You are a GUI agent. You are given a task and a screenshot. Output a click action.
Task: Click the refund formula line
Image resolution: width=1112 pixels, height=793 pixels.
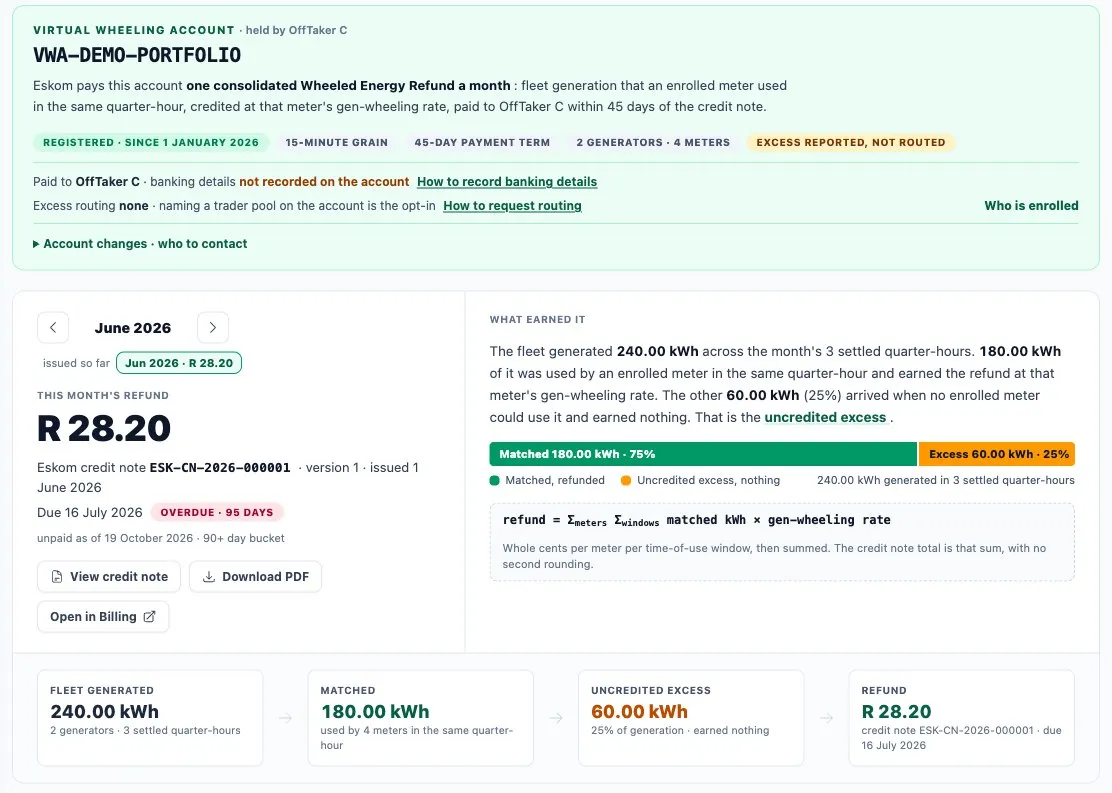696,521
